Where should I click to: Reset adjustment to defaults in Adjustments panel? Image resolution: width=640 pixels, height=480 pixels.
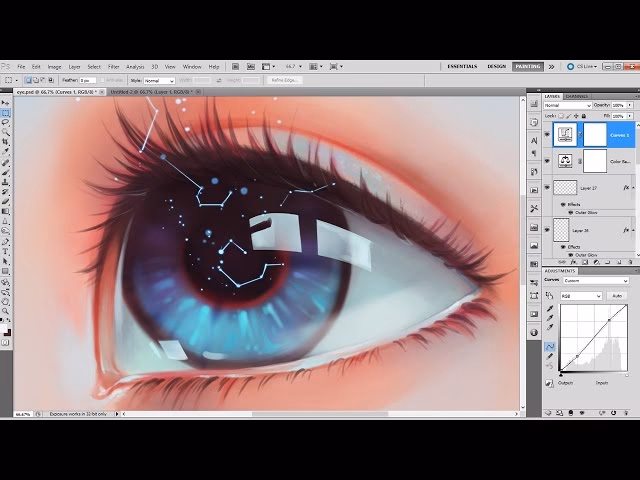(x=613, y=413)
